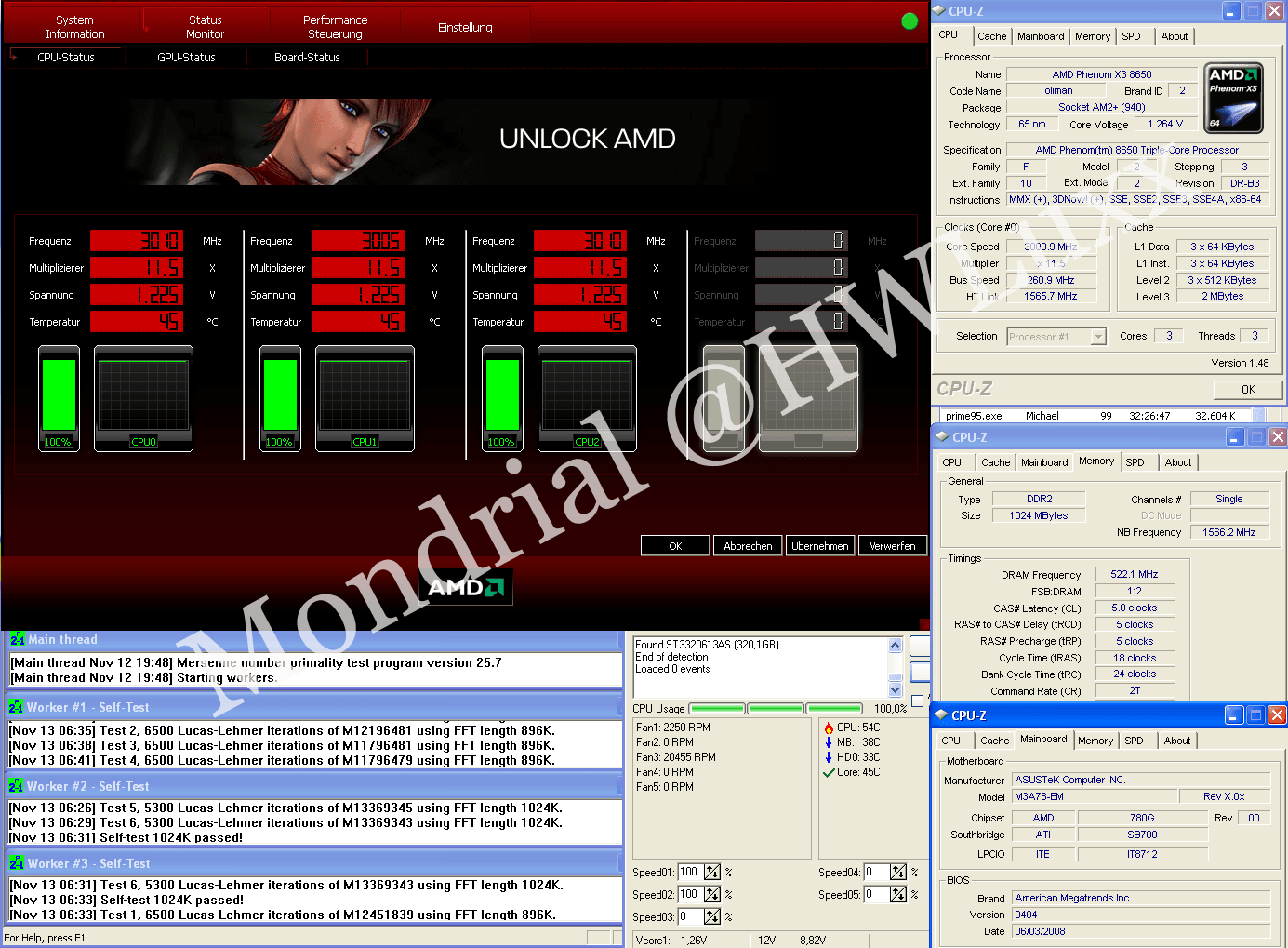
Task: Select the CPU-Status subtab
Action: click(x=66, y=57)
